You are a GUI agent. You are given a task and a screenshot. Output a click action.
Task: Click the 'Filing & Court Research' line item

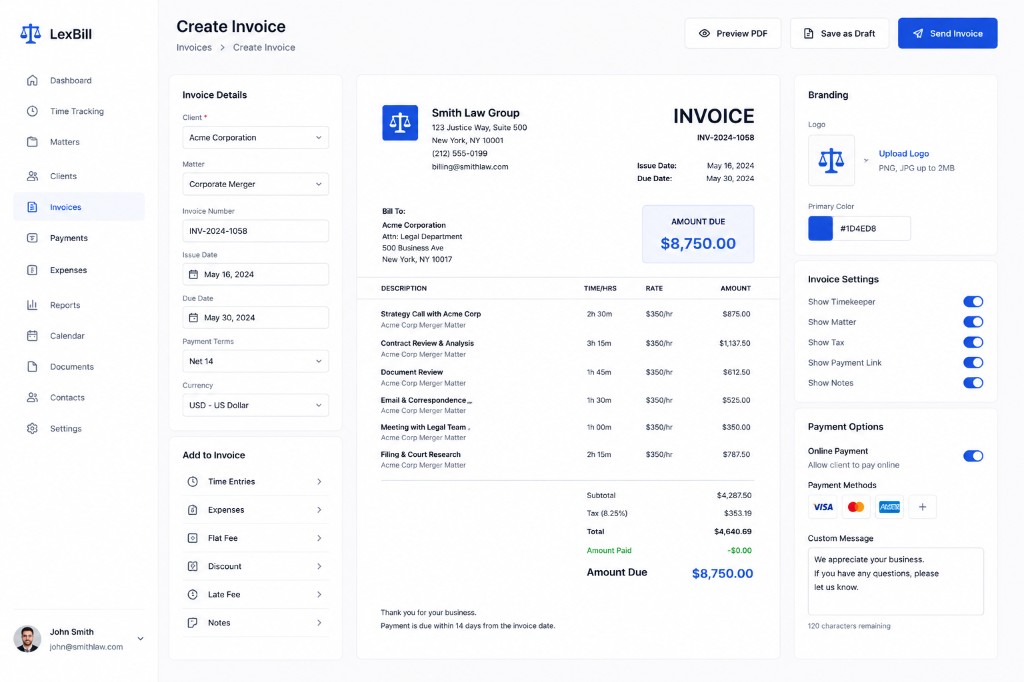click(x=421, y=455)
